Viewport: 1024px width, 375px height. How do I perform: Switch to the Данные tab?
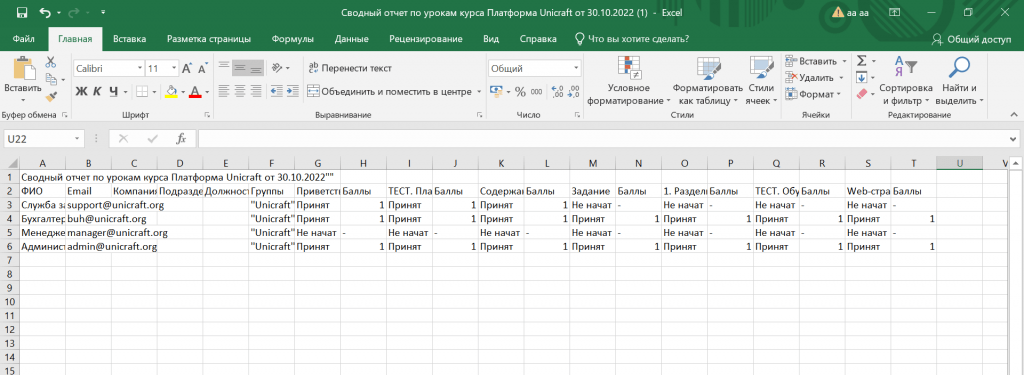point(351,39)
